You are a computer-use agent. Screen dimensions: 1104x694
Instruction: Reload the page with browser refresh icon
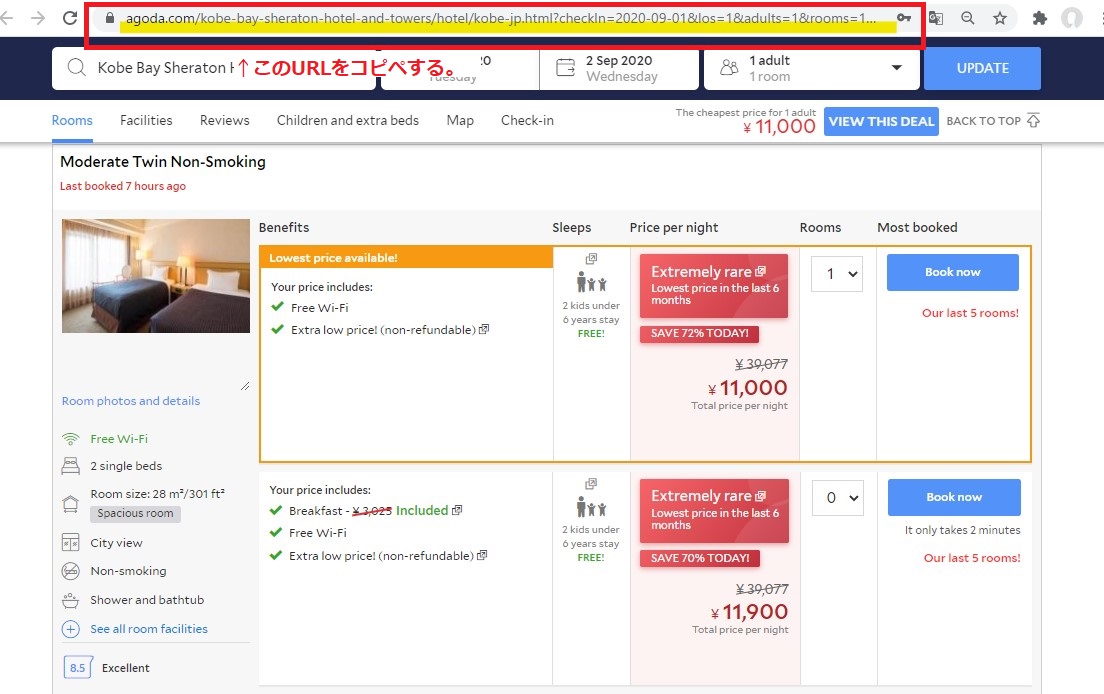tap(70, 18)
